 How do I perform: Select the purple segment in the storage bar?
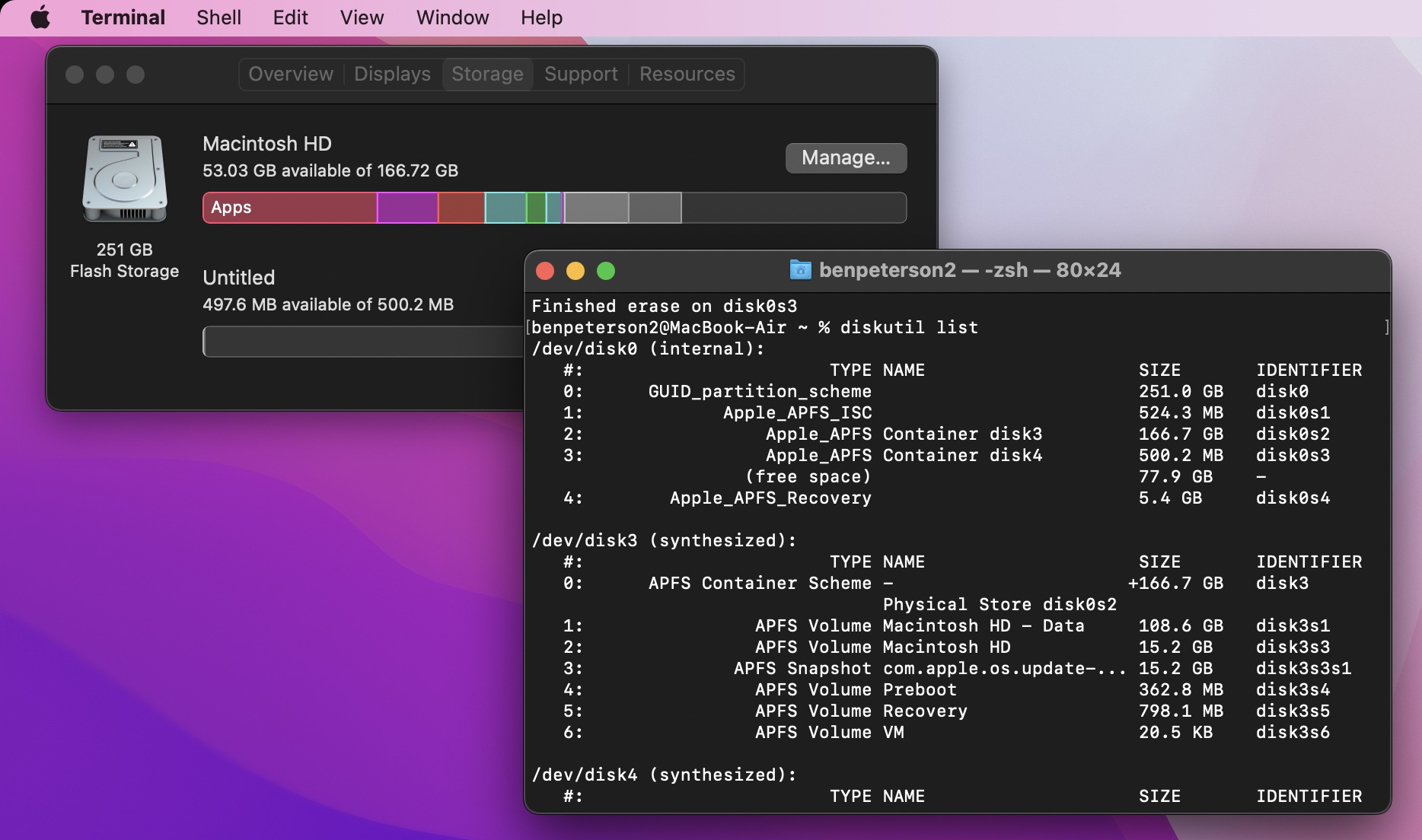[406, 207]
